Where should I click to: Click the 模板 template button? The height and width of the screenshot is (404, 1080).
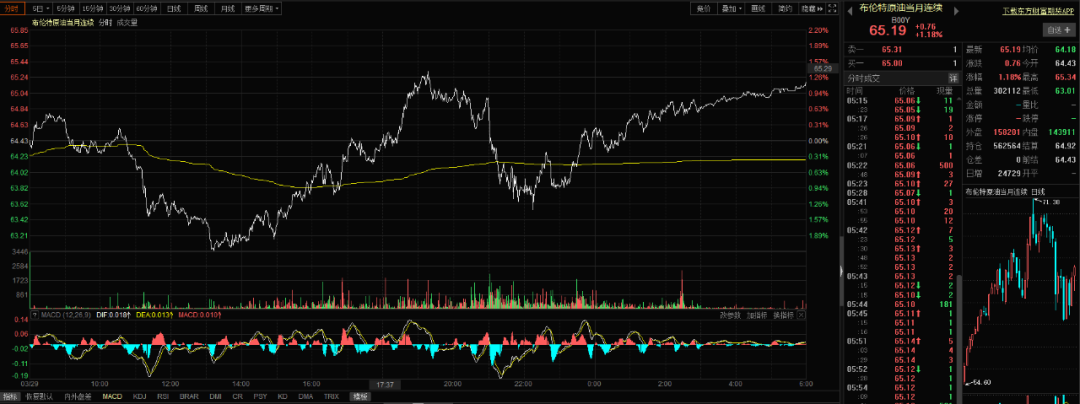click(359, 396)
